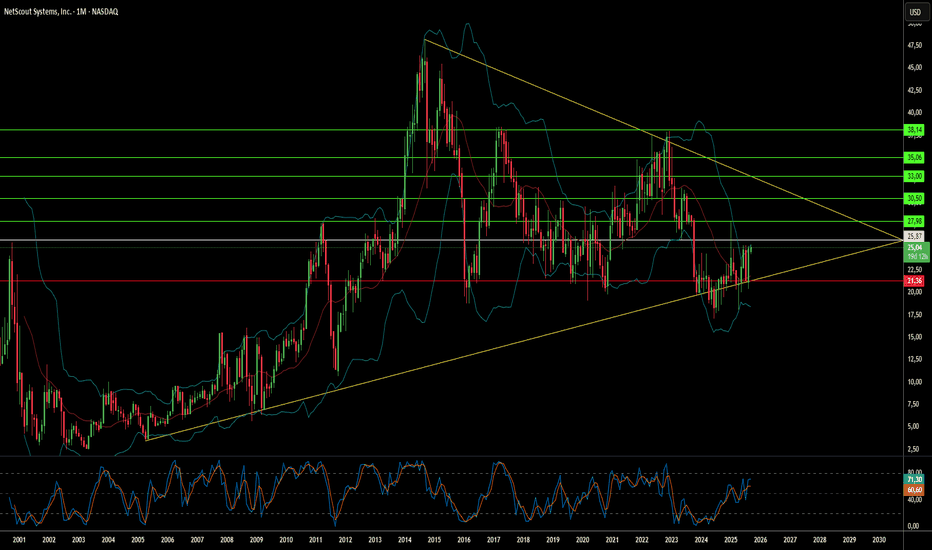Click the 2001 label on time axis
The width and height of the screenshot is (932, 550).
tap(19, 540)
